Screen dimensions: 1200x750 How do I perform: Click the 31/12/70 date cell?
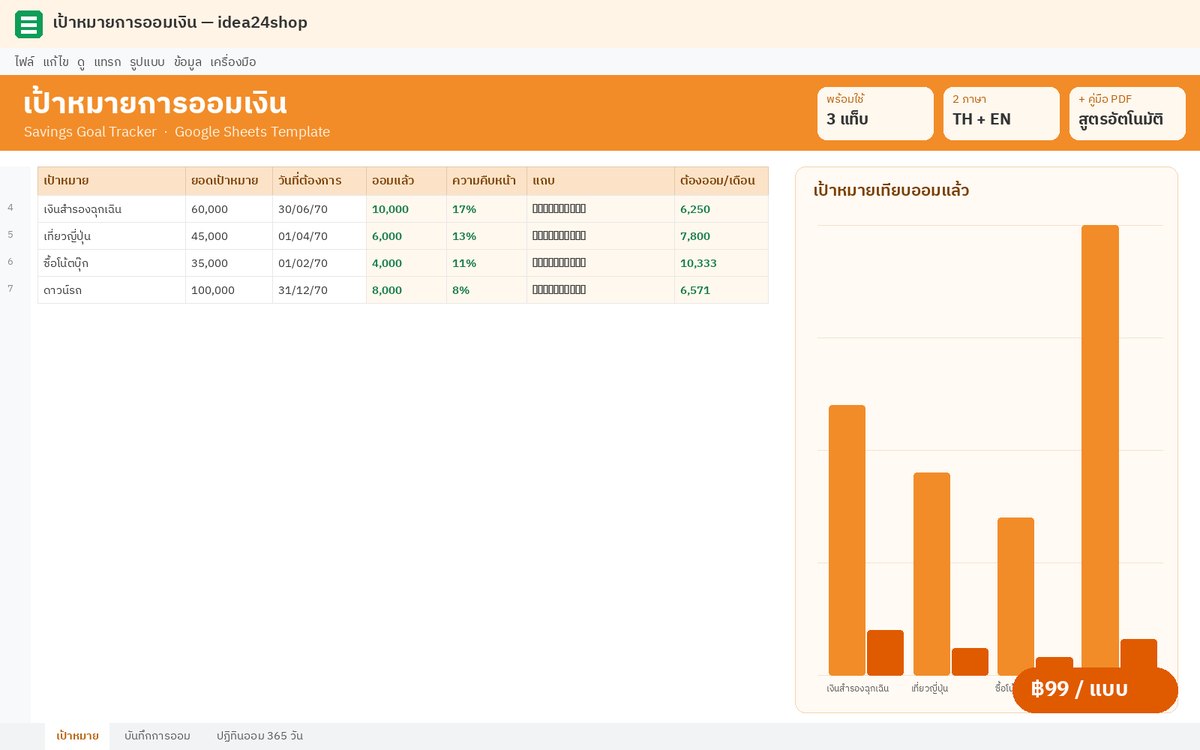[319, 290]
